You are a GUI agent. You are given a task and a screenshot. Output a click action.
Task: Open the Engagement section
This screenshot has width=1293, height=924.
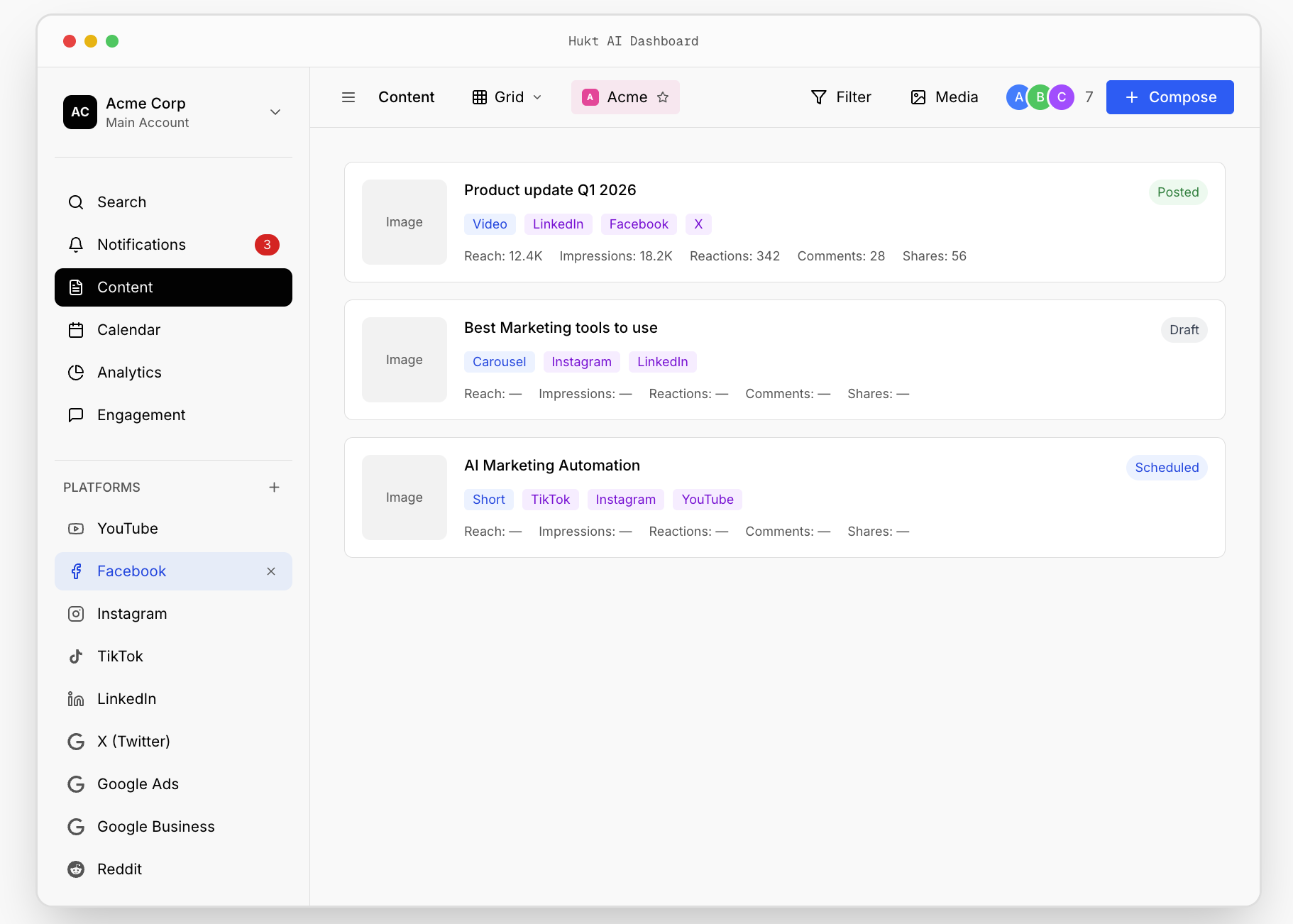[x=141, y=414]
